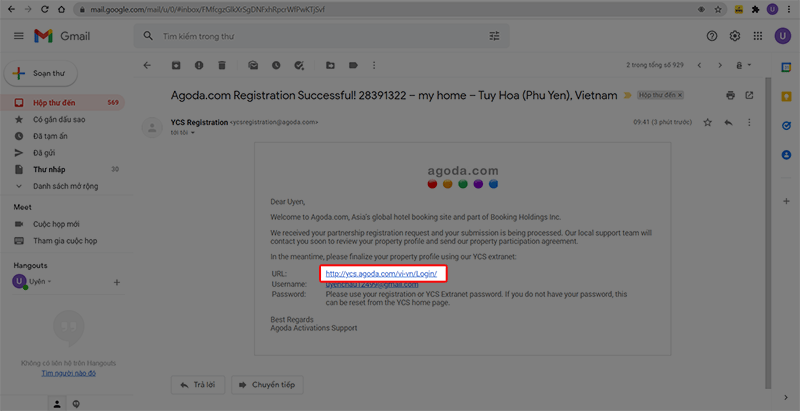
Task: Show search options in the search bar
Action: [494, 36]
